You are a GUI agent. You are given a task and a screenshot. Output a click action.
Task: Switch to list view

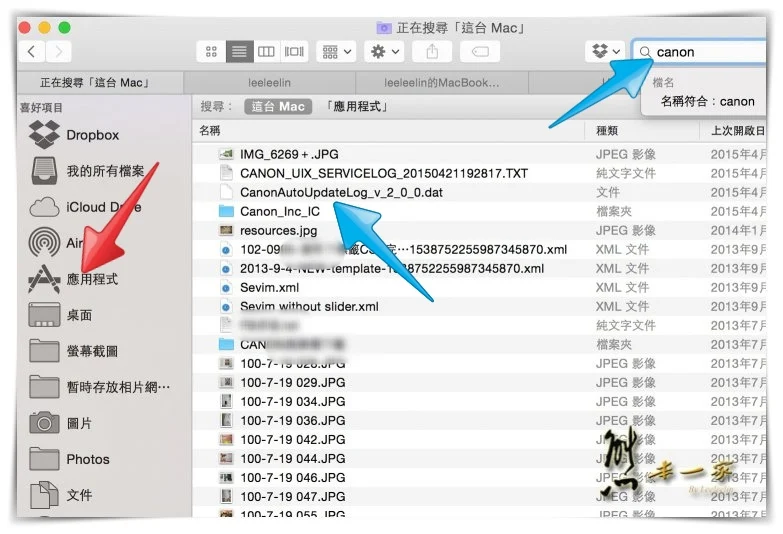[239, 51]
